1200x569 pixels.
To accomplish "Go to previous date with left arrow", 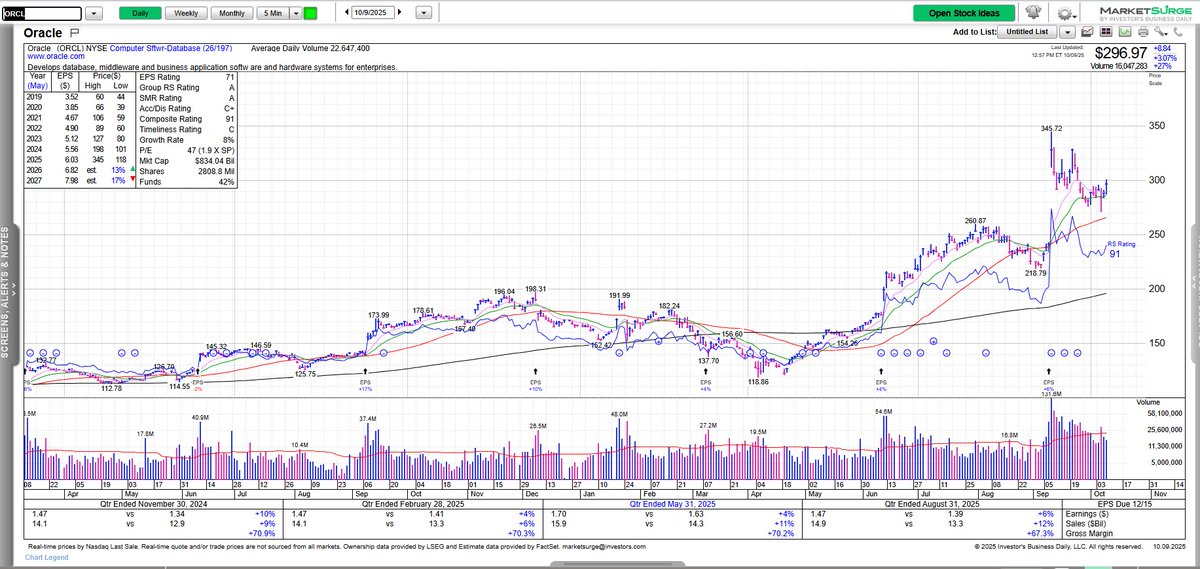I will tap(346, 12).
